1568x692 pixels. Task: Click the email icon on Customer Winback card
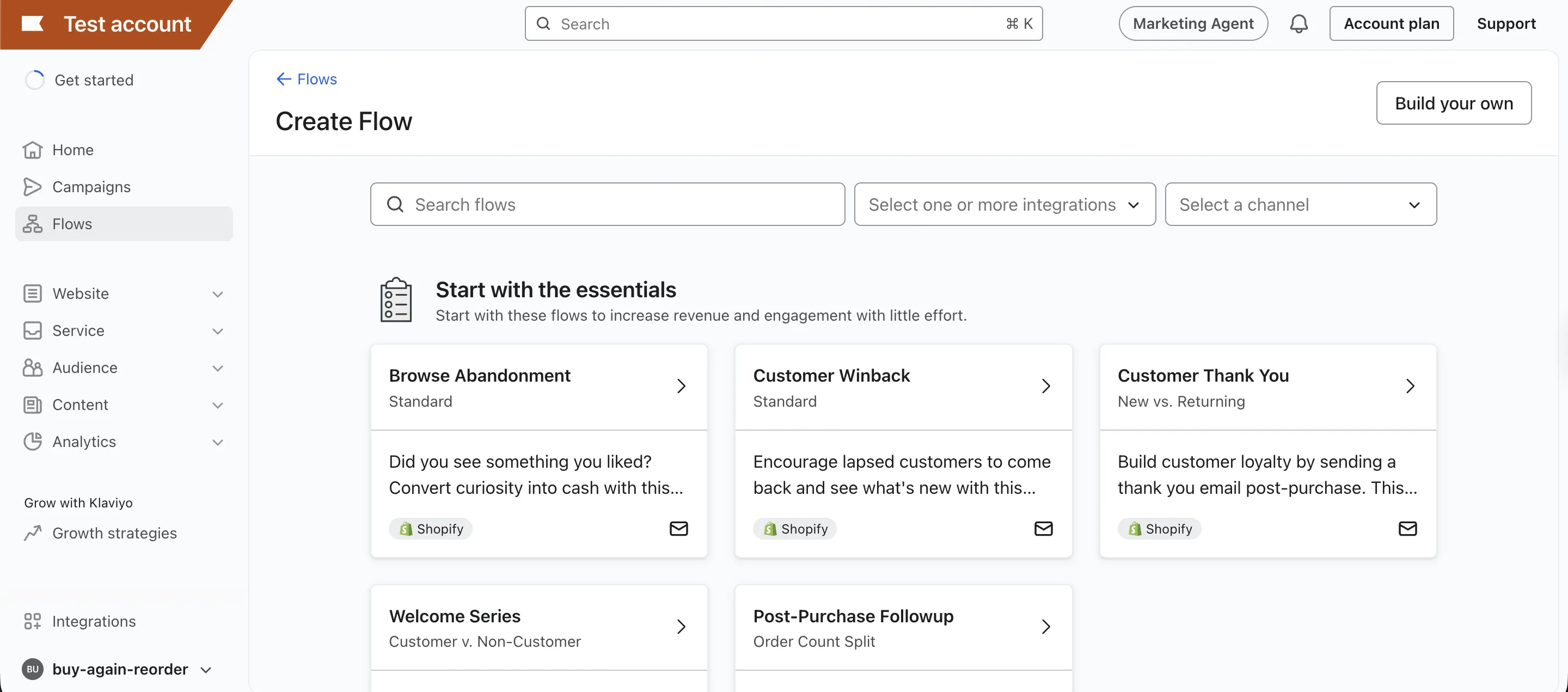coord(1043,529)
